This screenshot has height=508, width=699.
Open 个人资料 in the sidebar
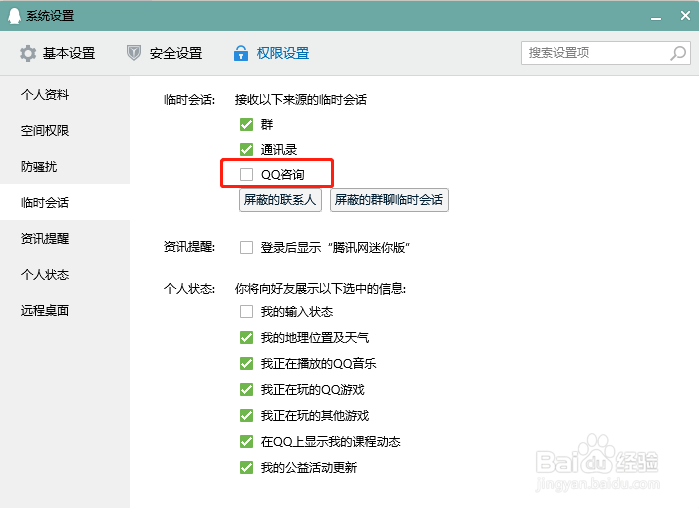click(x=65, y=94)
